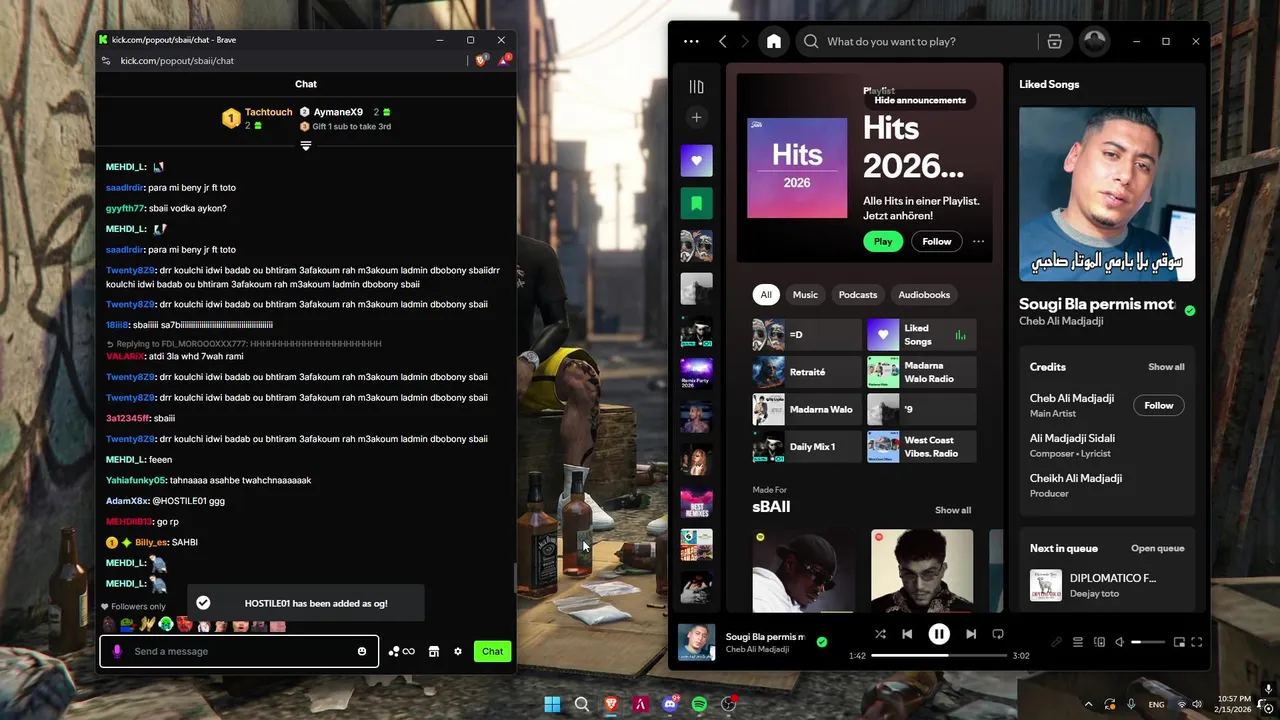The image size is (1280, 720).
Task: Click Send a message input
Action: pos(240,651)
